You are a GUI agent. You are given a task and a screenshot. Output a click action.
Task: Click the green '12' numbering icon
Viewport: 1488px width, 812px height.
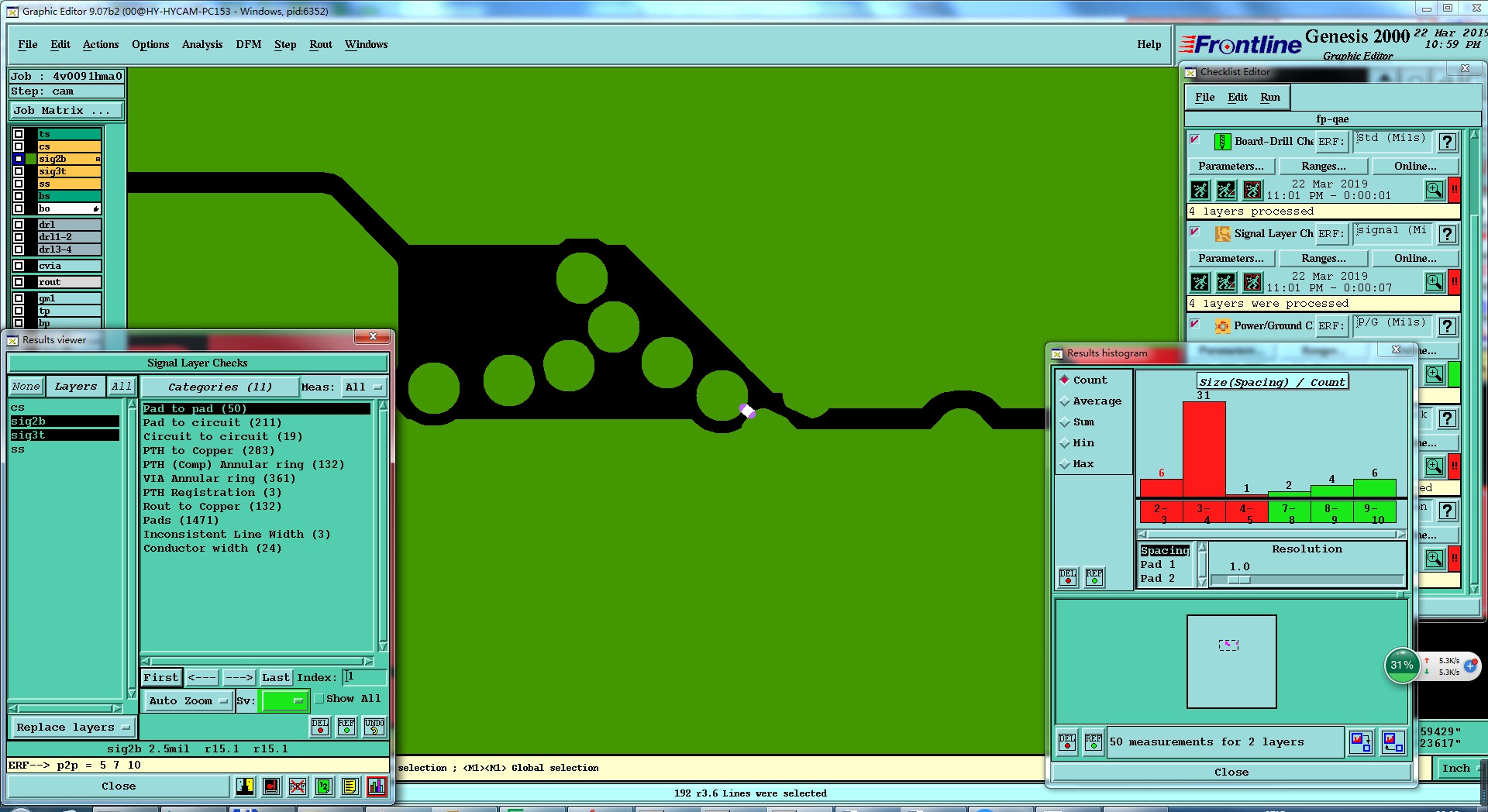[x=324, y=786]
